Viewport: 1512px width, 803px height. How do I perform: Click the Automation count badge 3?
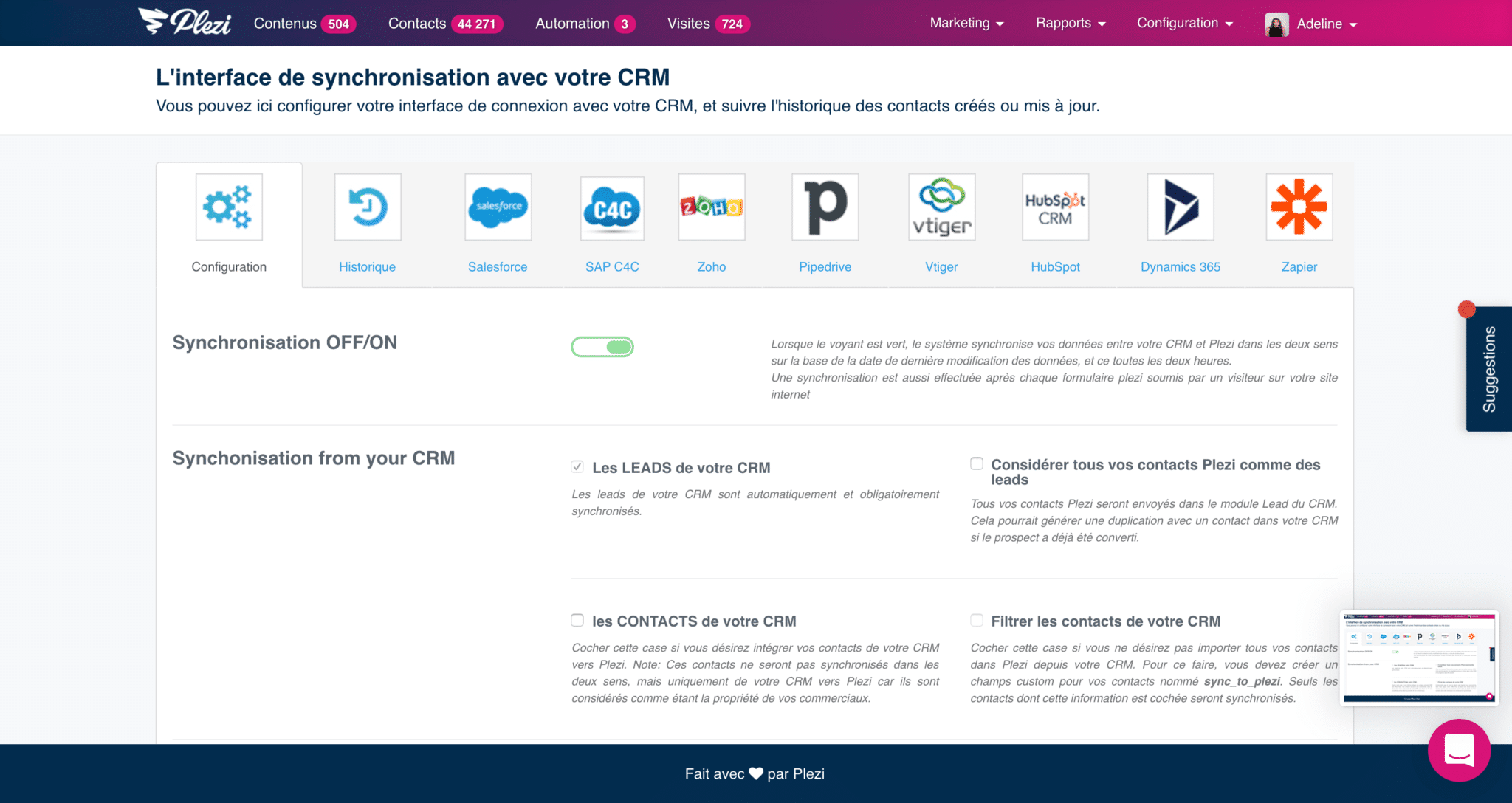[625, 24]
